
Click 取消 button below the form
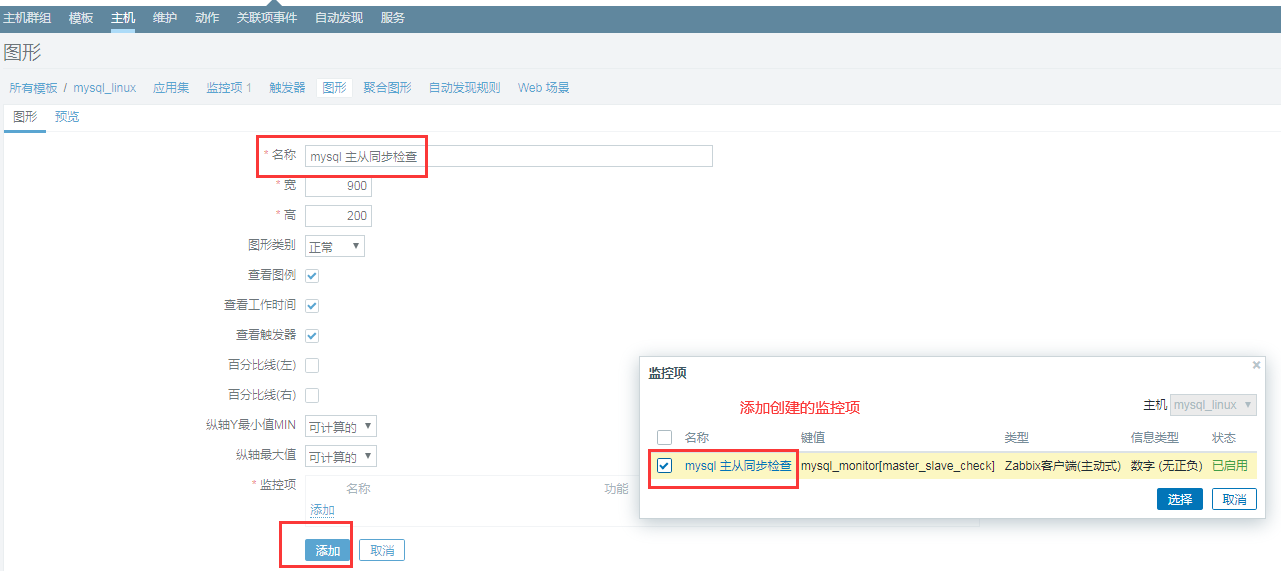382,550
